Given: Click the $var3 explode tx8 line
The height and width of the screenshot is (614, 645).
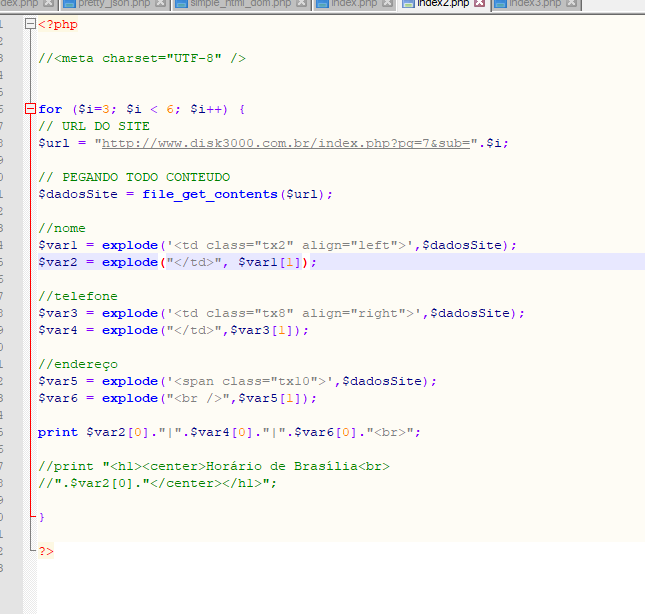Looking at the screenshot, I should coord(281,313).
